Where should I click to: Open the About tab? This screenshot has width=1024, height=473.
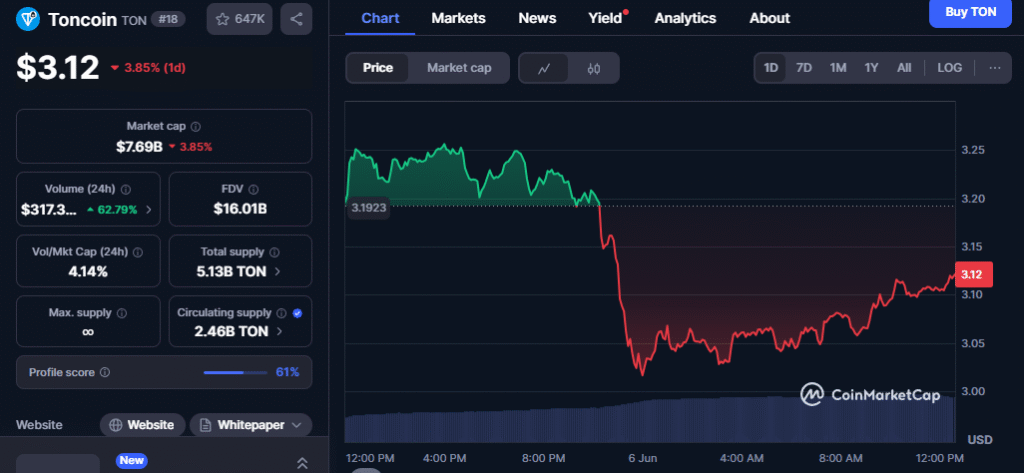click(769, 18)
